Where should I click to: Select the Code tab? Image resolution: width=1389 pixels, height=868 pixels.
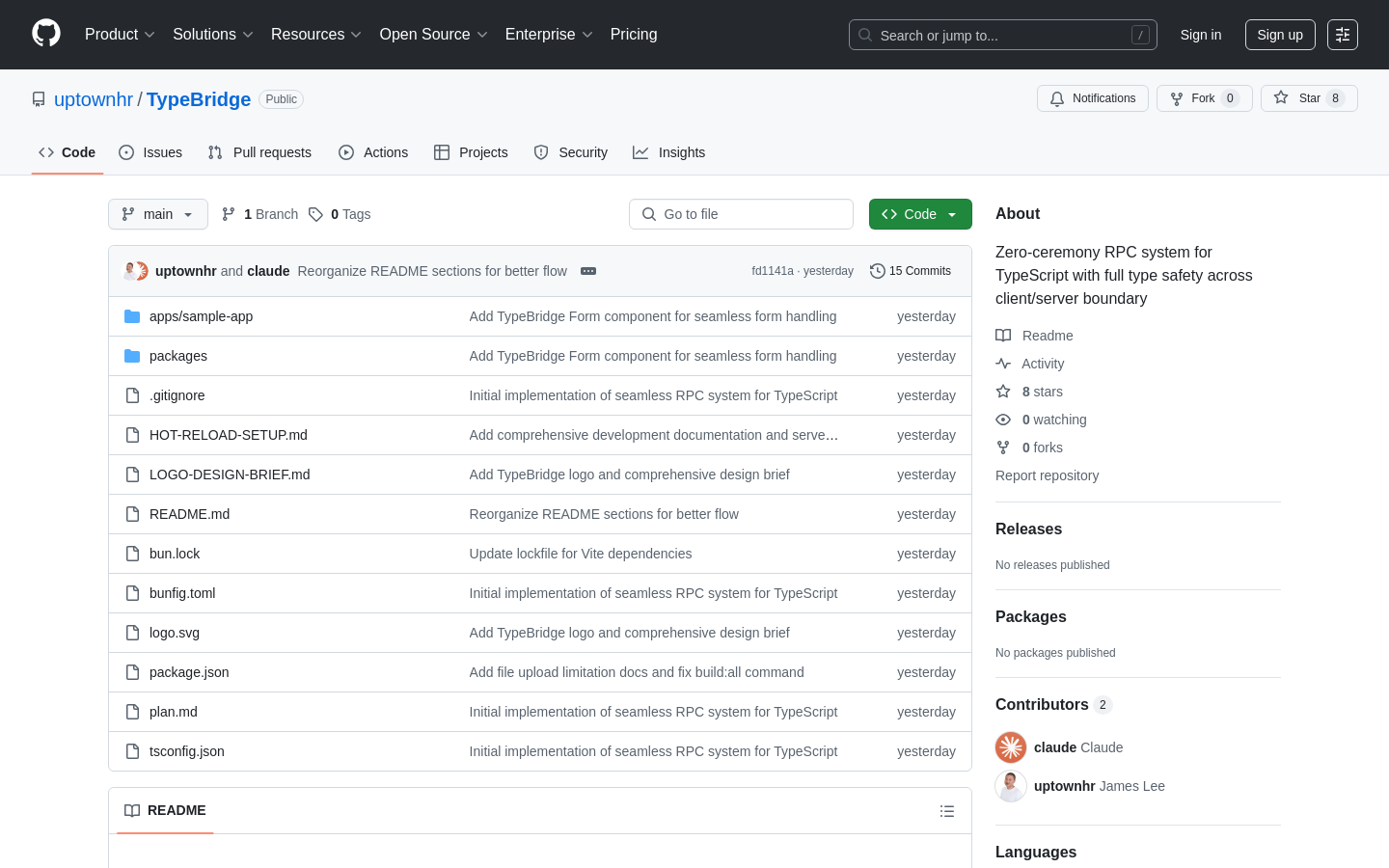point(68,152)
